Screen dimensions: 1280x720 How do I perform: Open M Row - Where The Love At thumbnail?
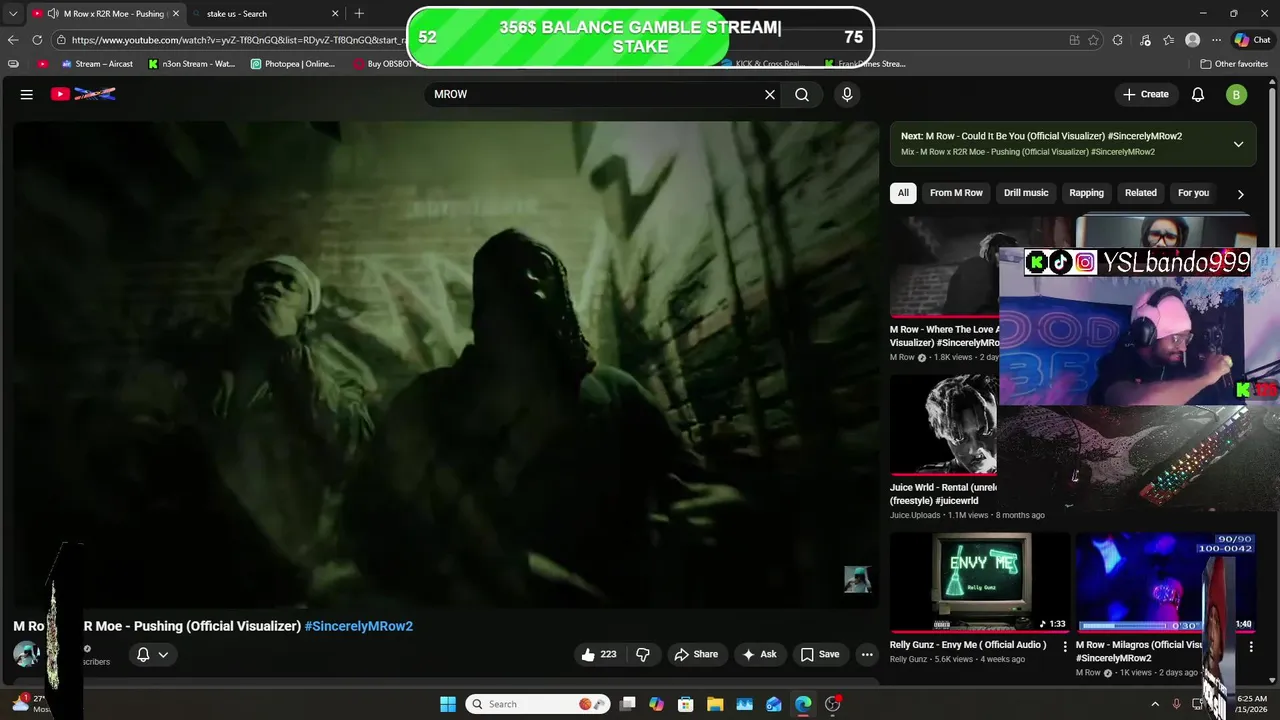944,267
